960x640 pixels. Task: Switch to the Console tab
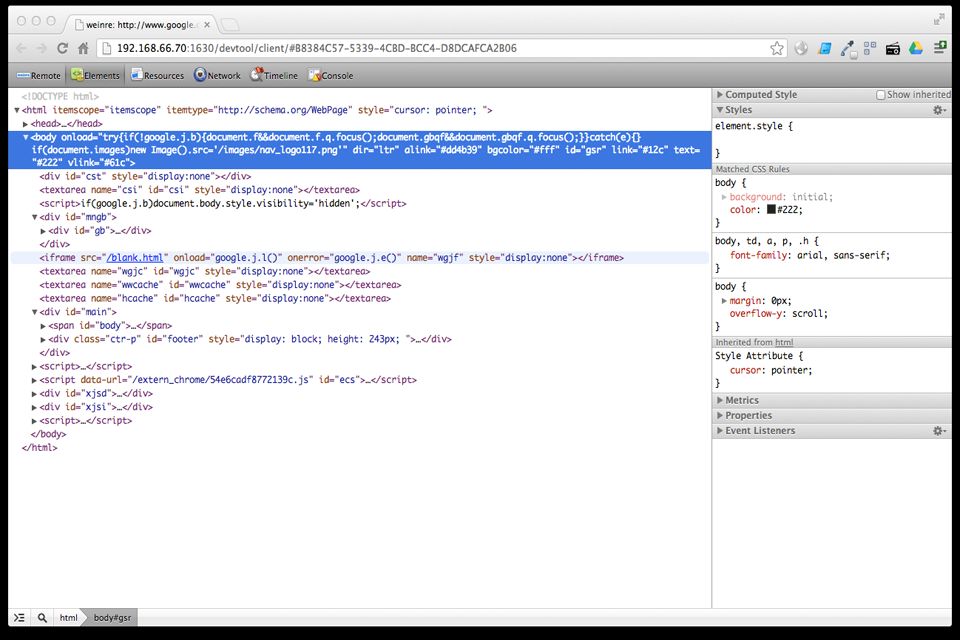point(330,75)
